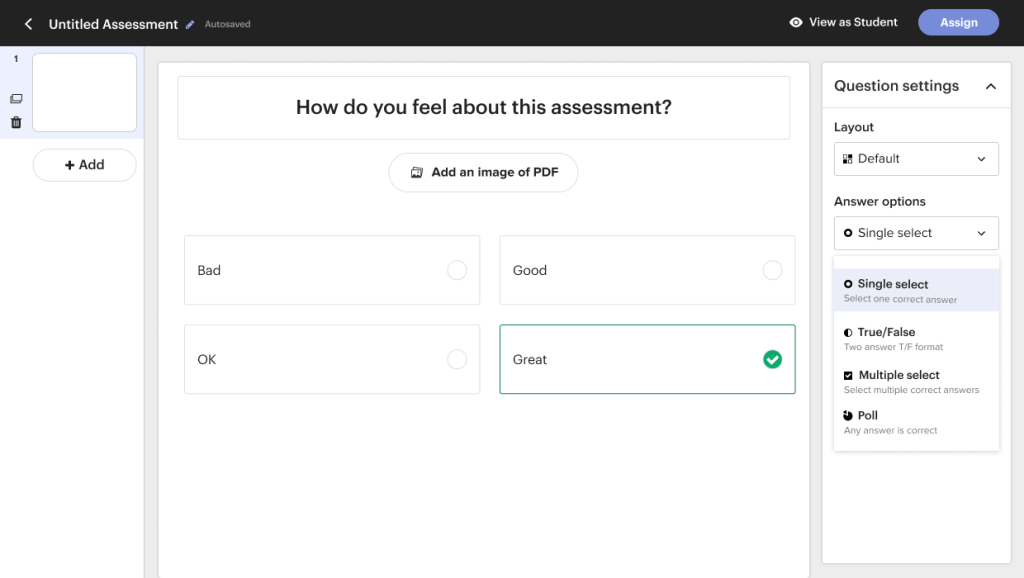The image size is (1024, 578).
Task: Uncheck the green checkmark on Great
Action: coord(772,359)
